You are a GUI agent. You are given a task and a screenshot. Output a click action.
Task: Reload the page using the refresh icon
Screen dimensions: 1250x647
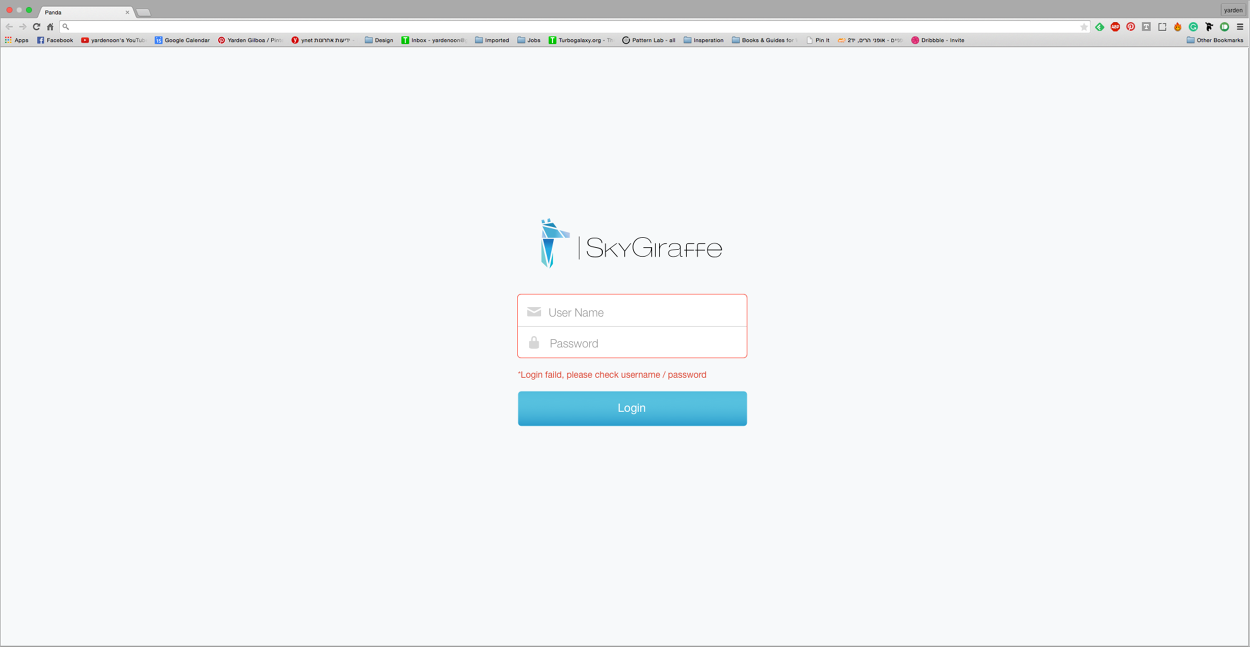(x=37, y=27)
